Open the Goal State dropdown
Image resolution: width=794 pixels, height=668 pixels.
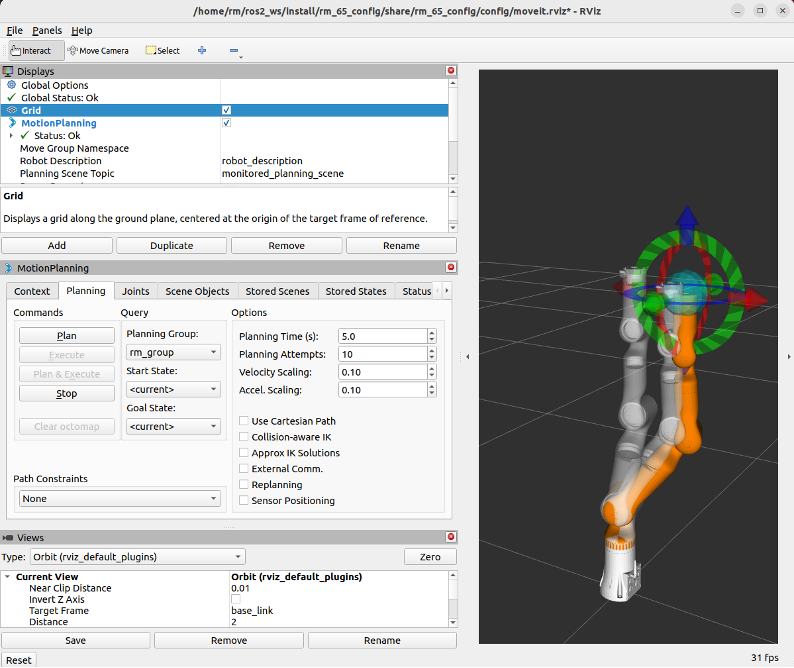(173, 426)
